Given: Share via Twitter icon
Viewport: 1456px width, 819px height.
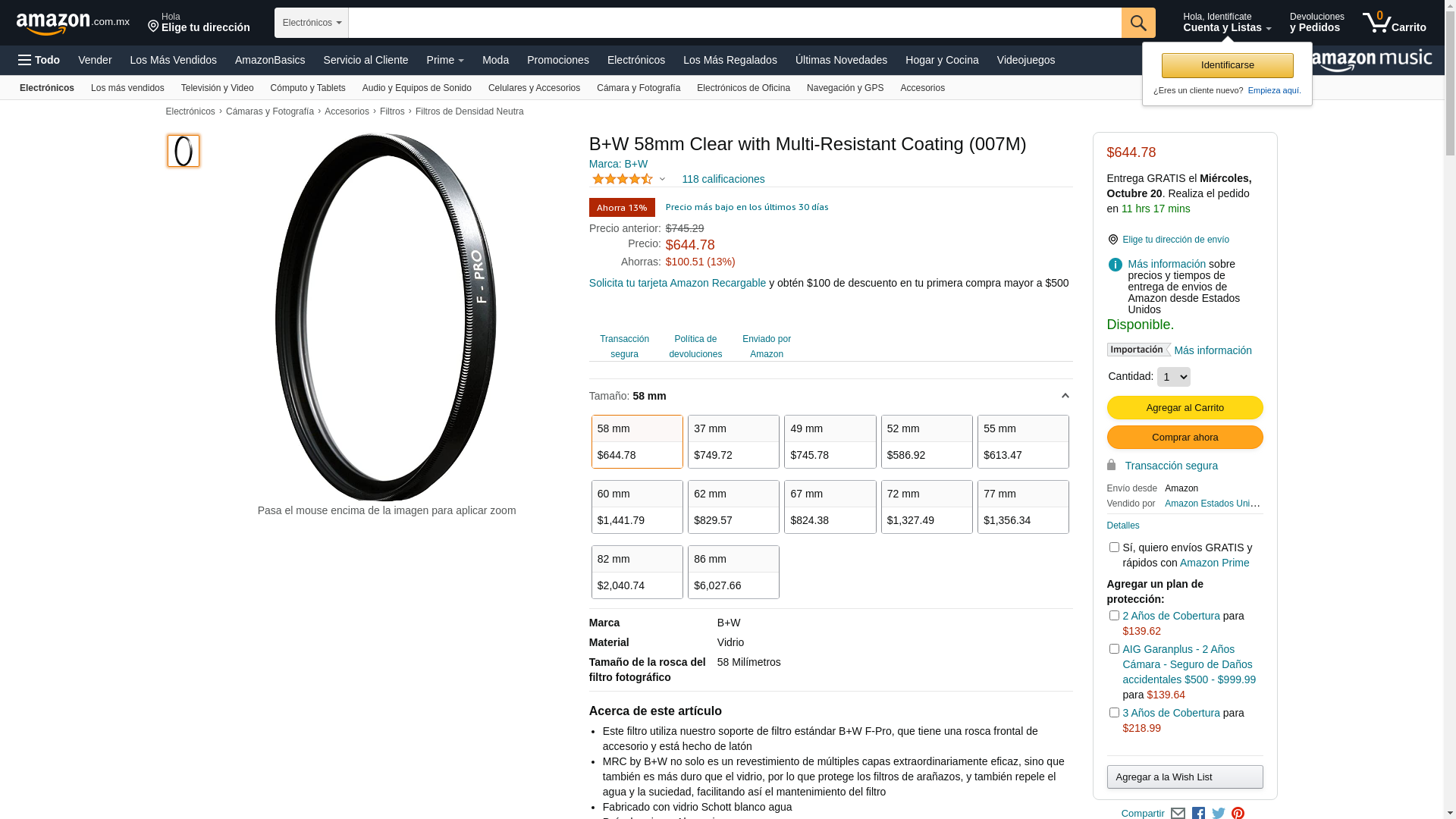Looking at the screenshot, I should (x=1218, y=813).
